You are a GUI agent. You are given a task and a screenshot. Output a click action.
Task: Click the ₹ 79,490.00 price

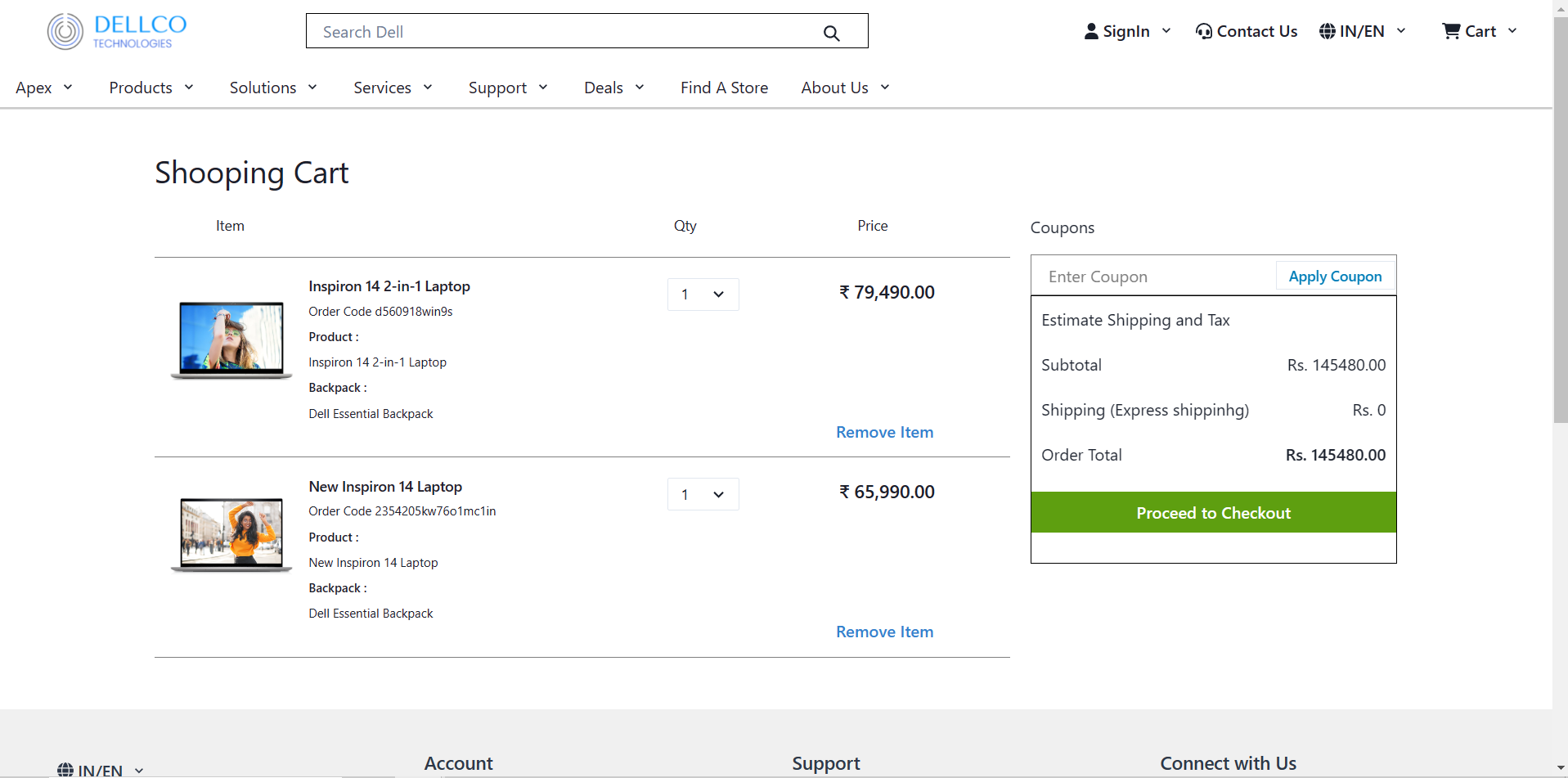(887, 292)
